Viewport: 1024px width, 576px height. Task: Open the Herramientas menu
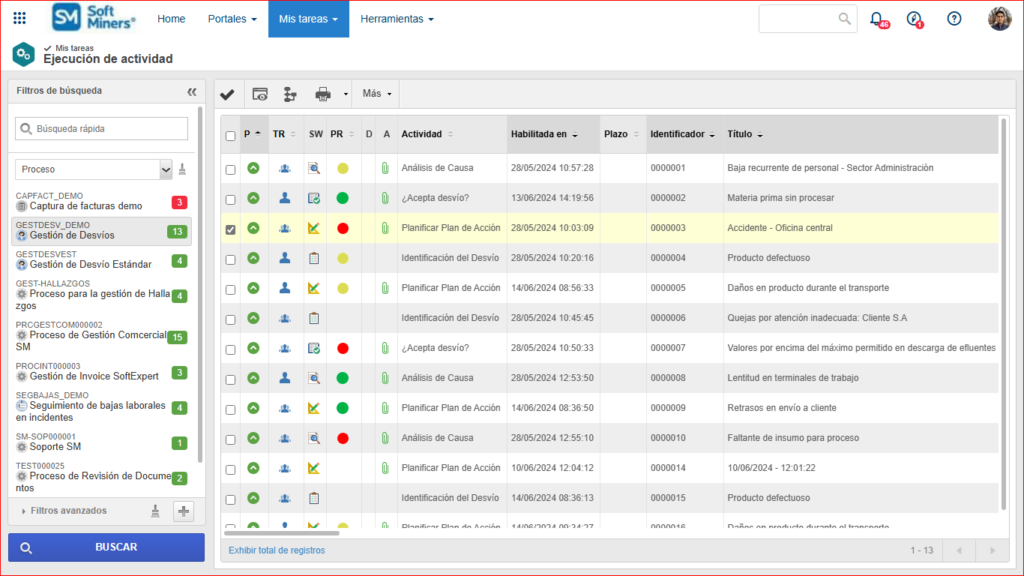pyautogui.click(x=397, y=19)
